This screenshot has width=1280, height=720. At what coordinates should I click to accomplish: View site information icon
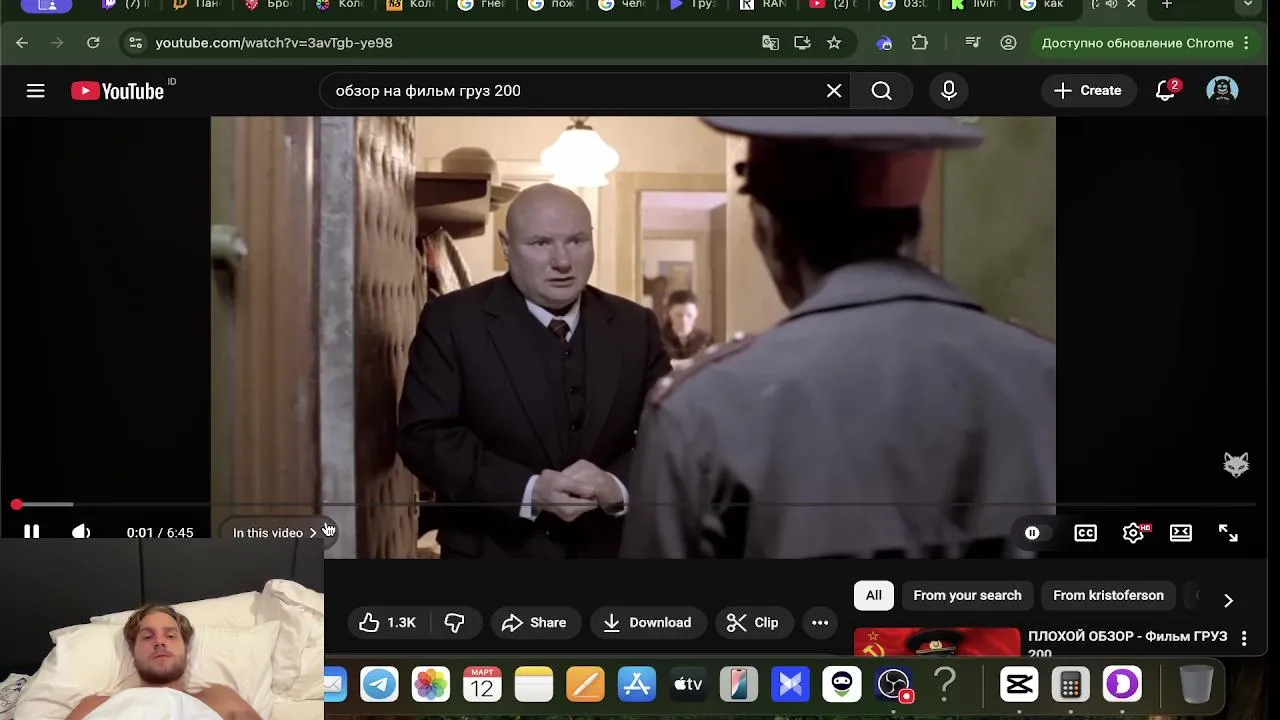coord(135,43)
